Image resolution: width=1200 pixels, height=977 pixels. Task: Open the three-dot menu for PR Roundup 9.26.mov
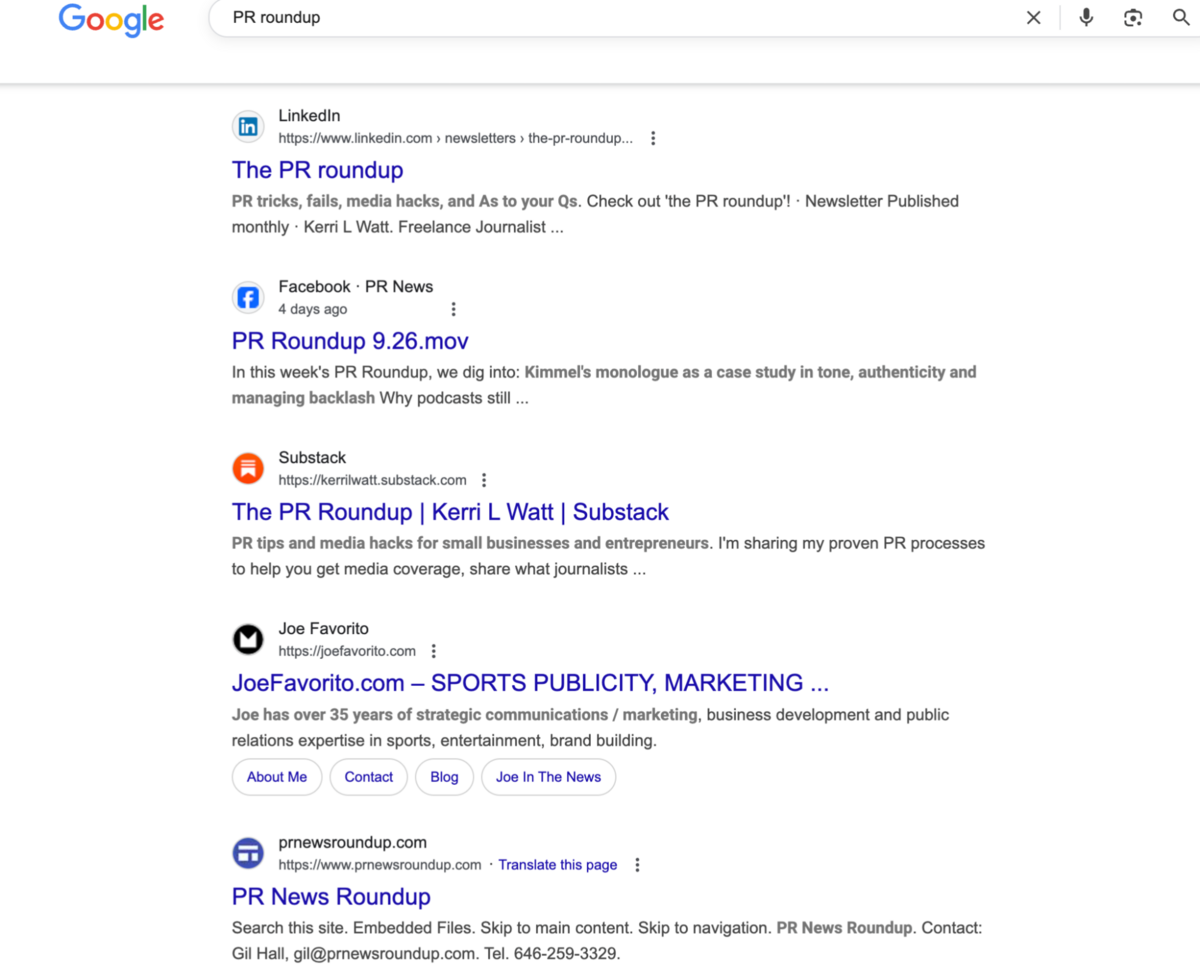[x=454, y=309]
